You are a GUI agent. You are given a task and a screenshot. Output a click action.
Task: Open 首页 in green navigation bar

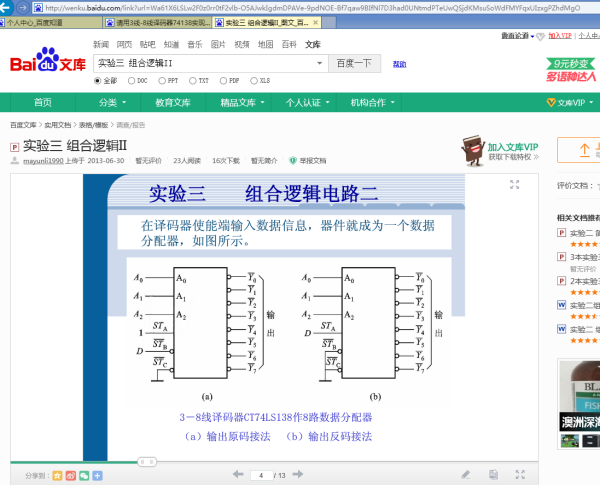point(43,103)
